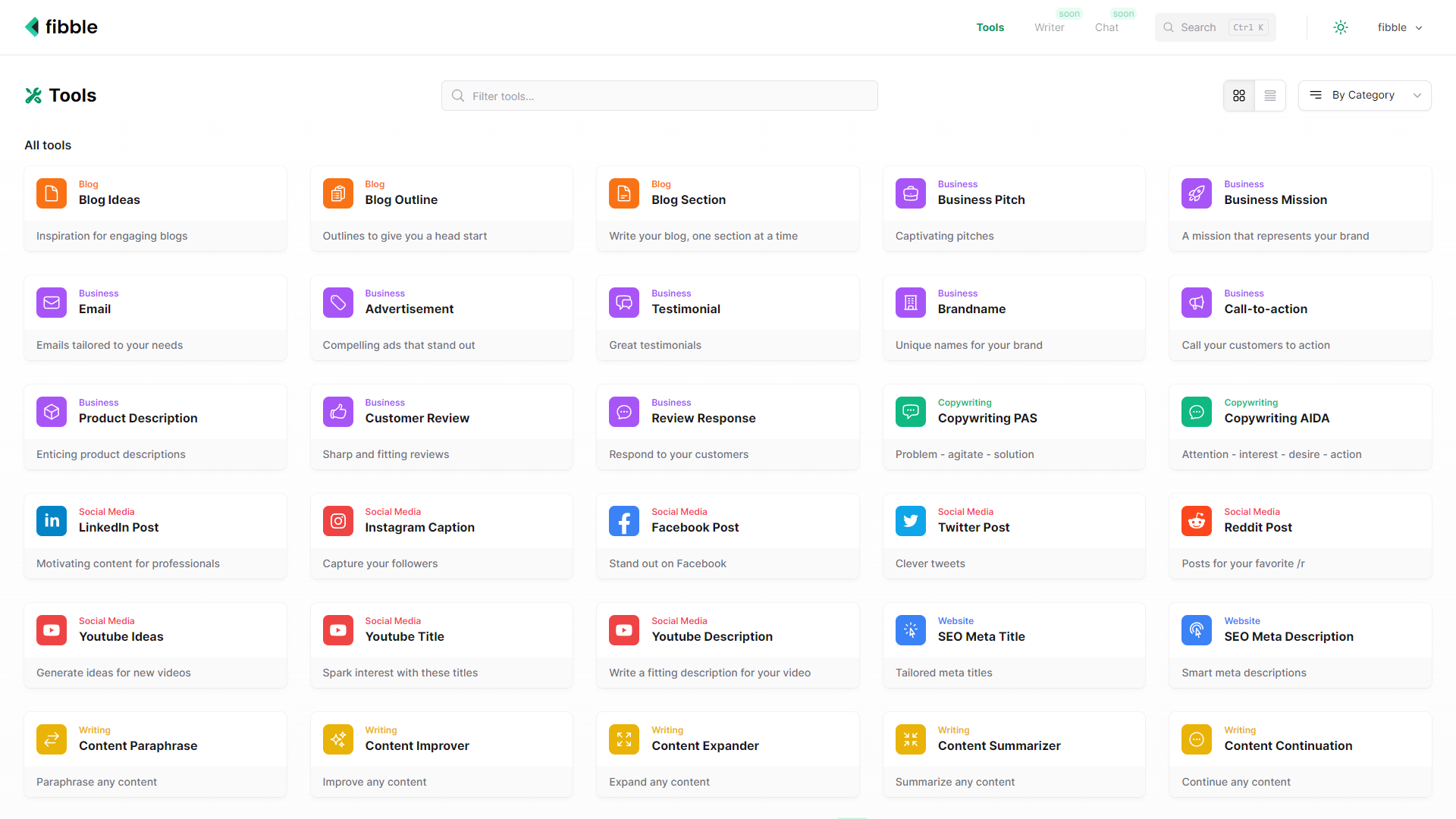
Task: Click 'A mission that represents your brand' text
Action: point(1276,236)
